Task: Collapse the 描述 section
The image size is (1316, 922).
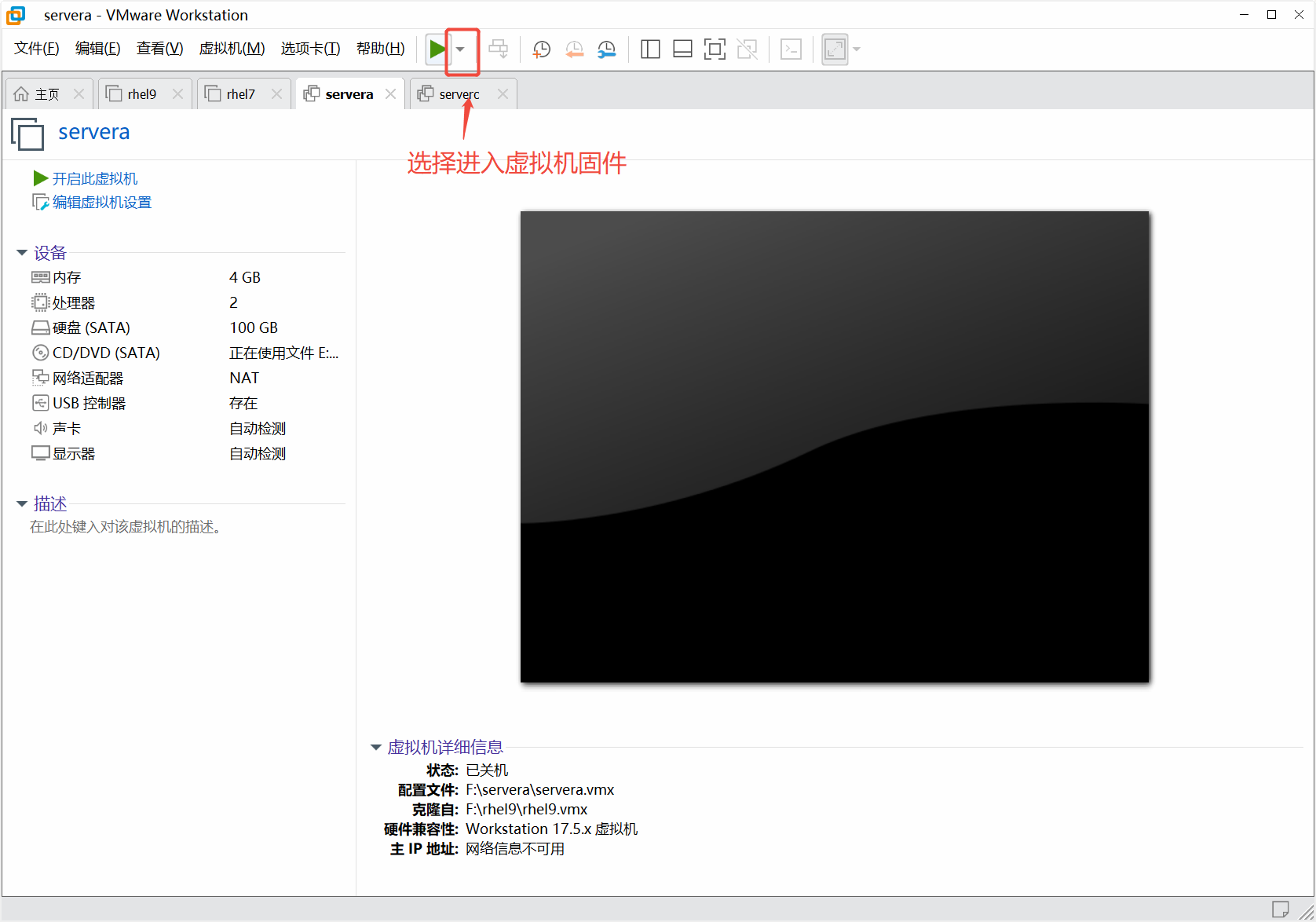Action: (x=22, y=503)
